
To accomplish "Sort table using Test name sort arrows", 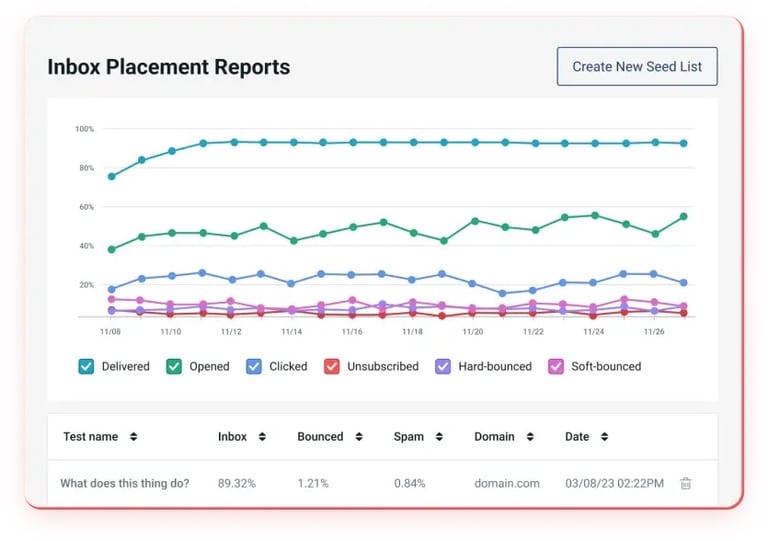I will (x=134, y=437).
